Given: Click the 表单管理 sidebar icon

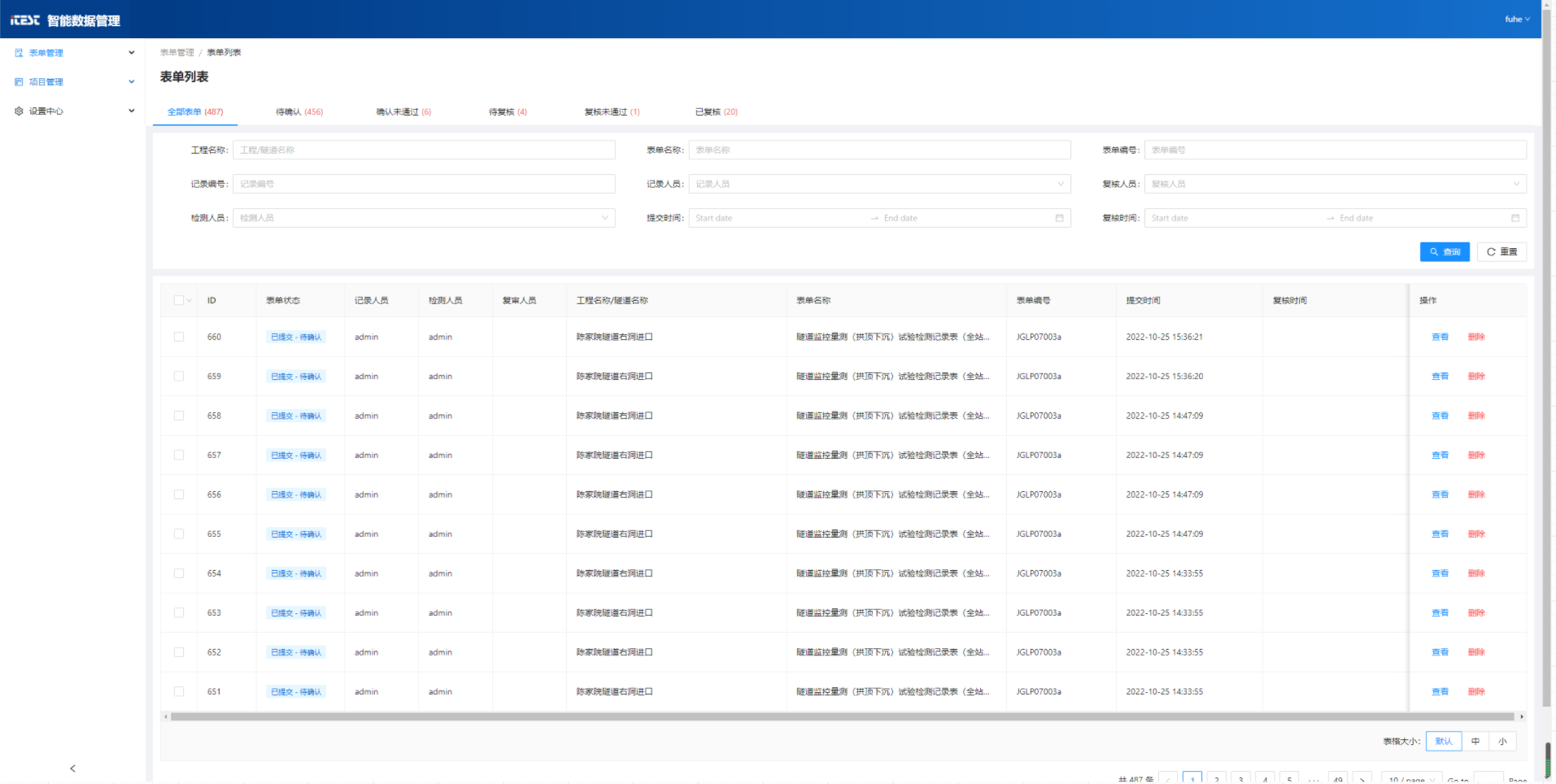Looking at the screenshot, I should click(x=19, y=53).
